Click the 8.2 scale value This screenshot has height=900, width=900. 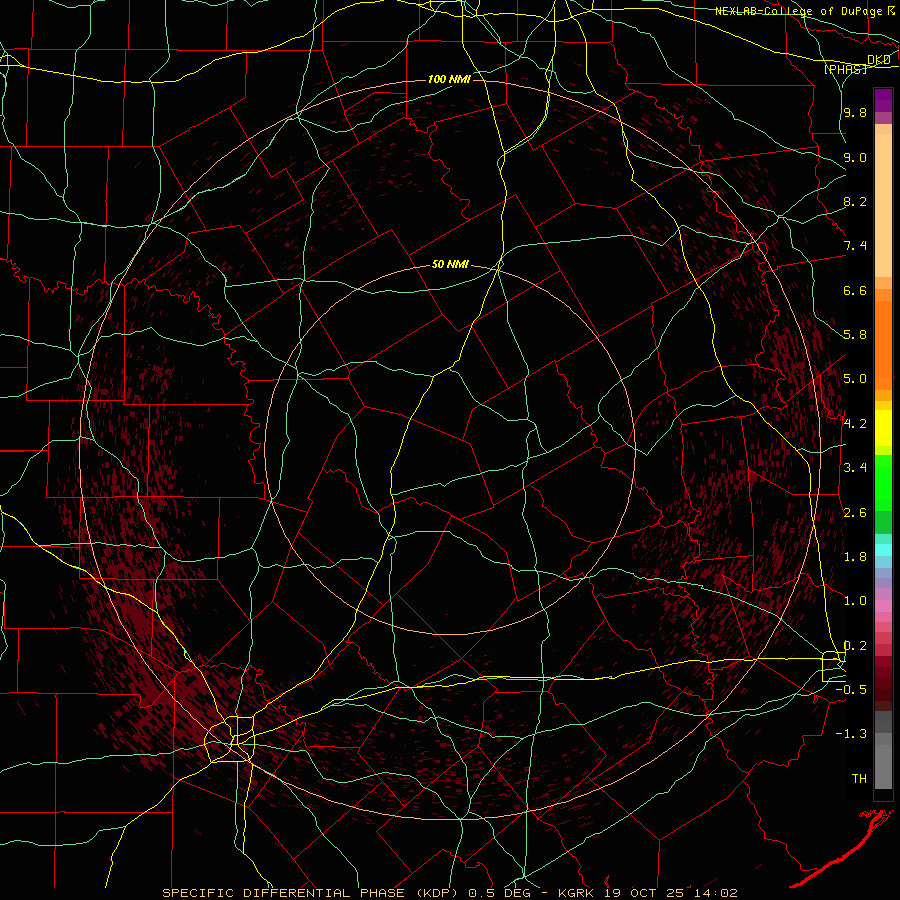coord(855,201)
